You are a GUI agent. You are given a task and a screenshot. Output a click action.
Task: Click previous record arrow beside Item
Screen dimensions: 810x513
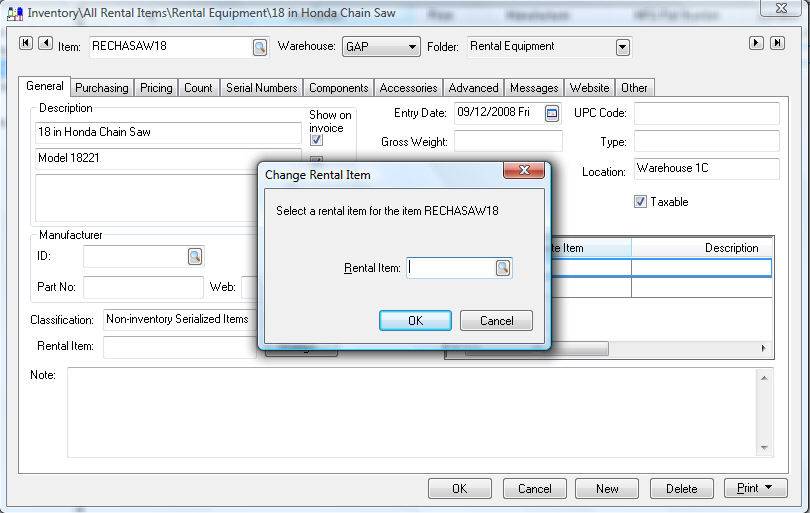point(45,43)
